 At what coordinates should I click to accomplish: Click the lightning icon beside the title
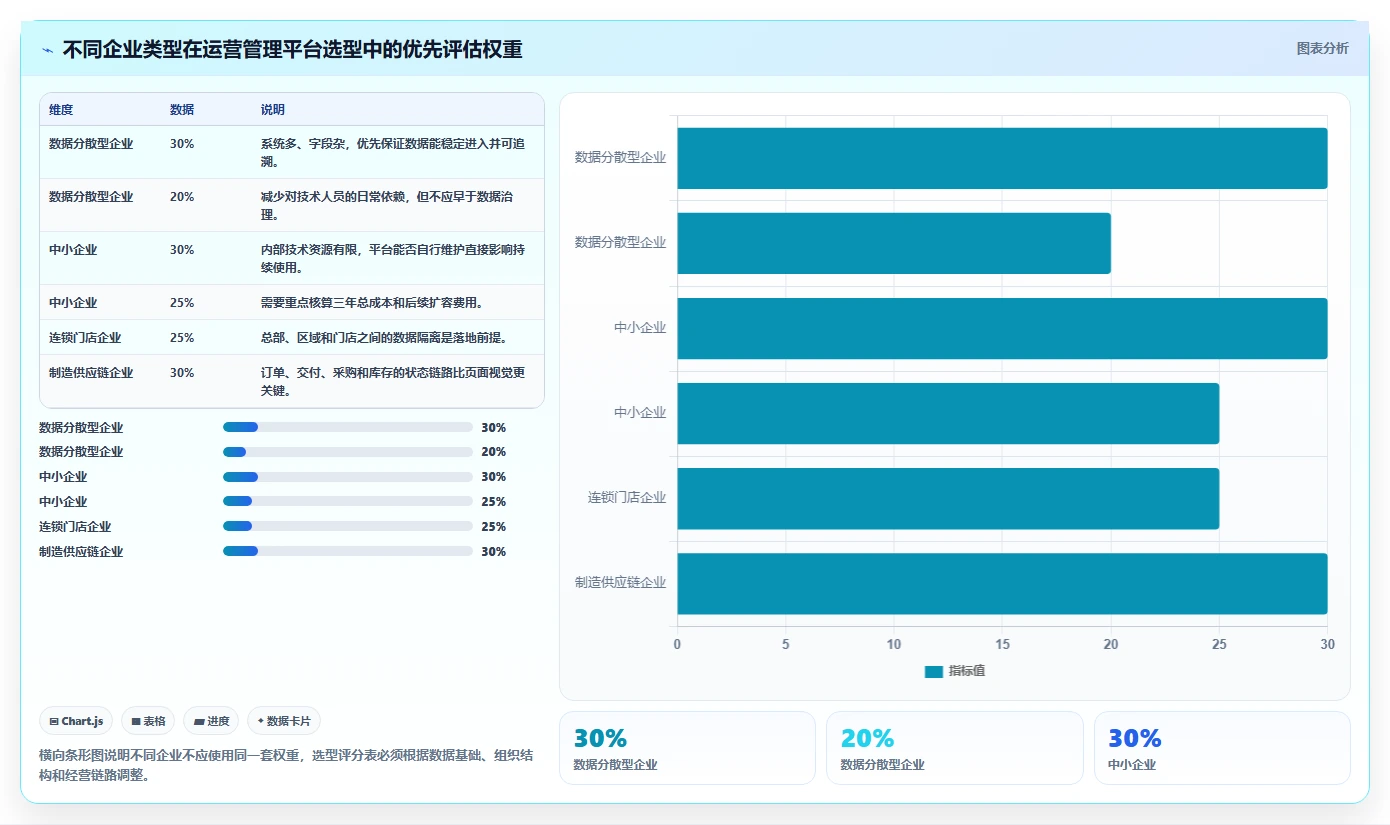tap(48, 49)
